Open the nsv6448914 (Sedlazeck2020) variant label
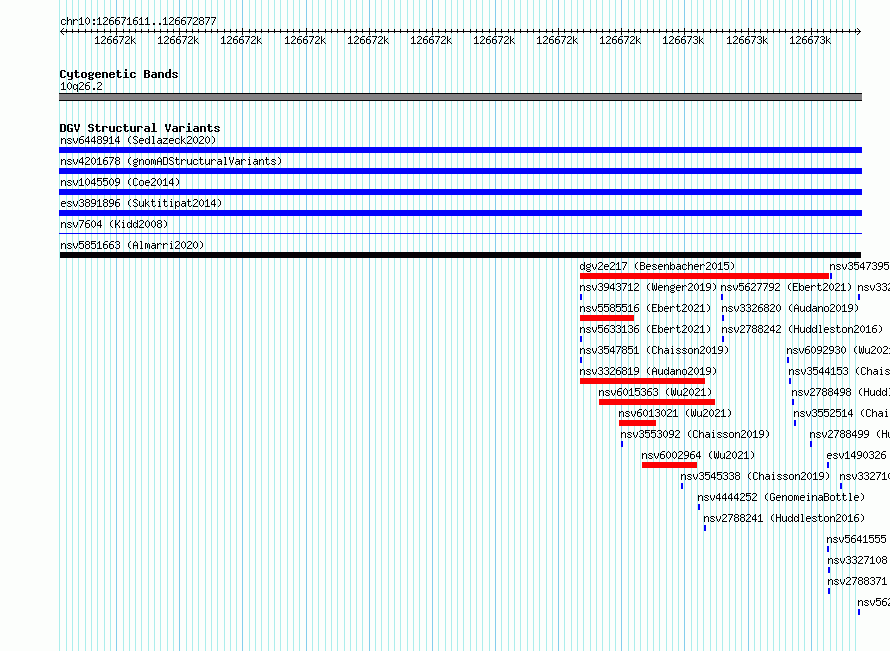Image resolution: width=890 pixels, height=651 pixels. (x=138, y=140)
